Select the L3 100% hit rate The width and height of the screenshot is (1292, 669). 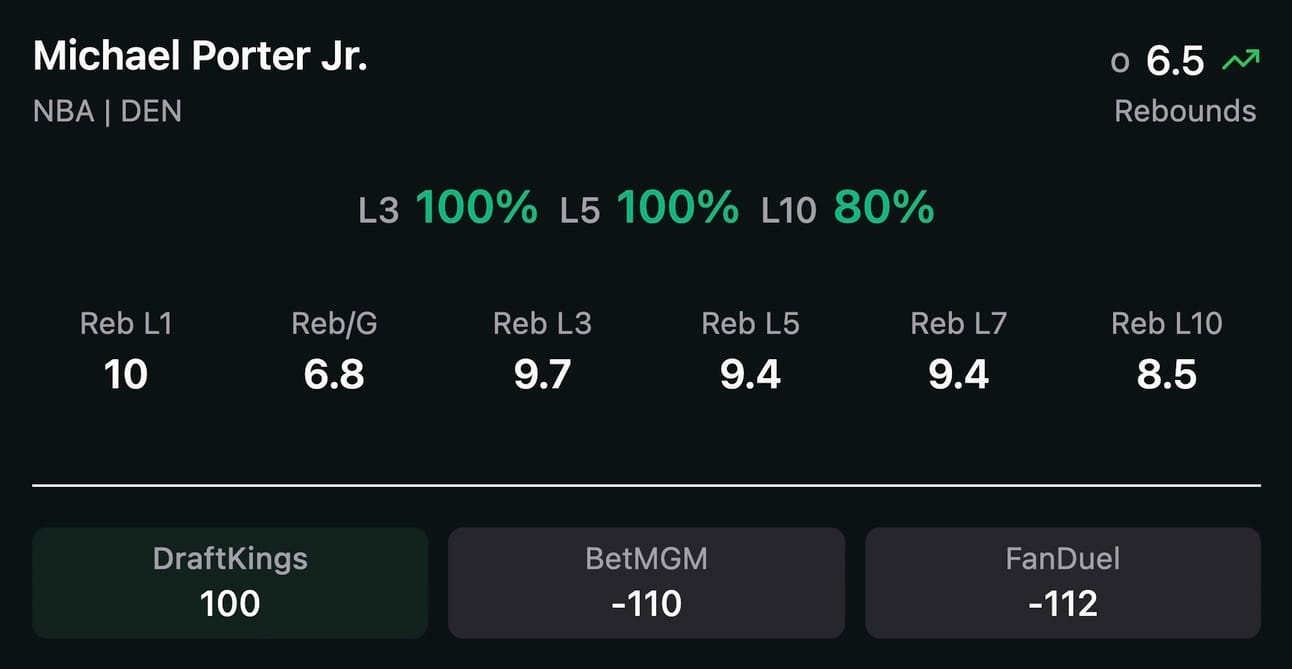[448, 208]
